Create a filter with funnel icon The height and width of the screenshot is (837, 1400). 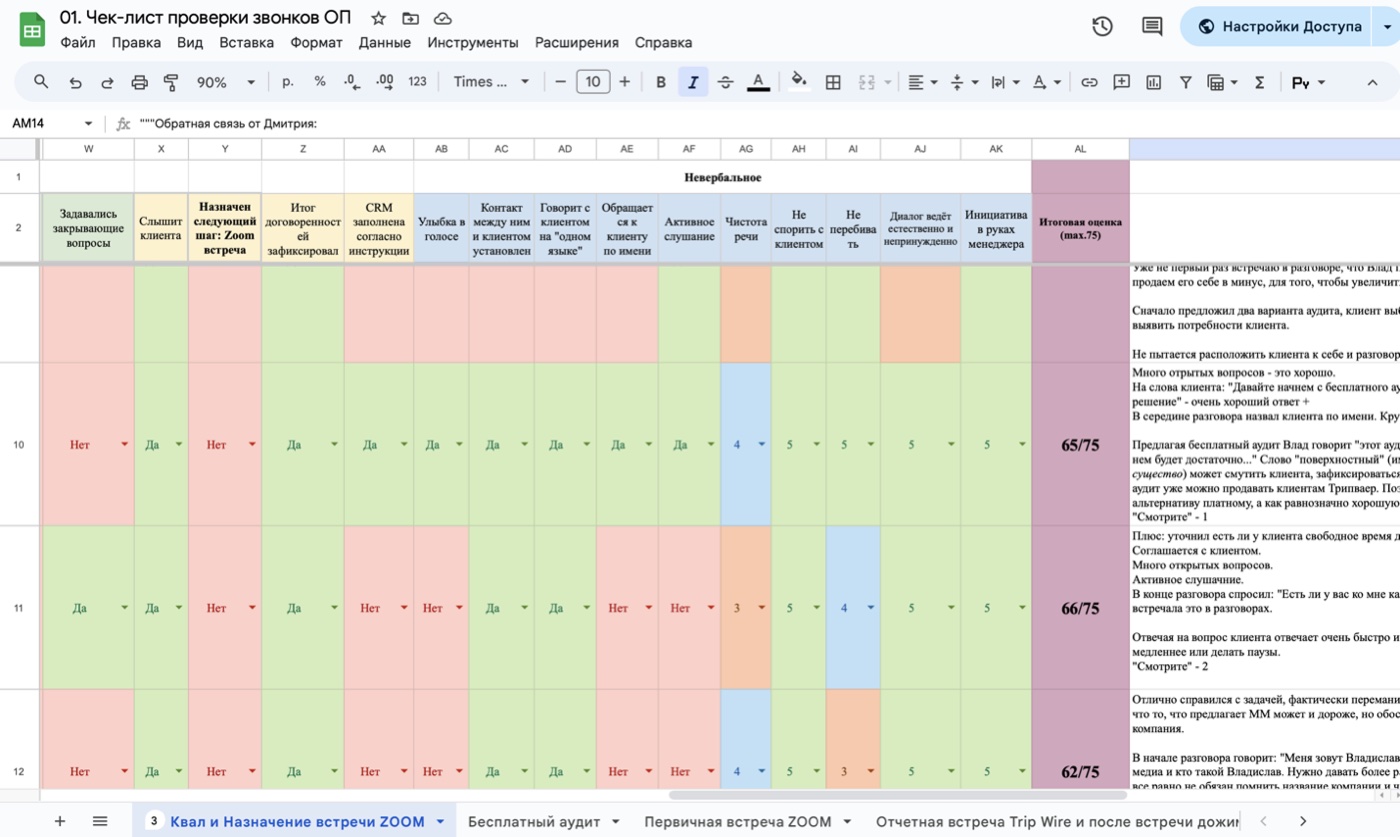1185,82
